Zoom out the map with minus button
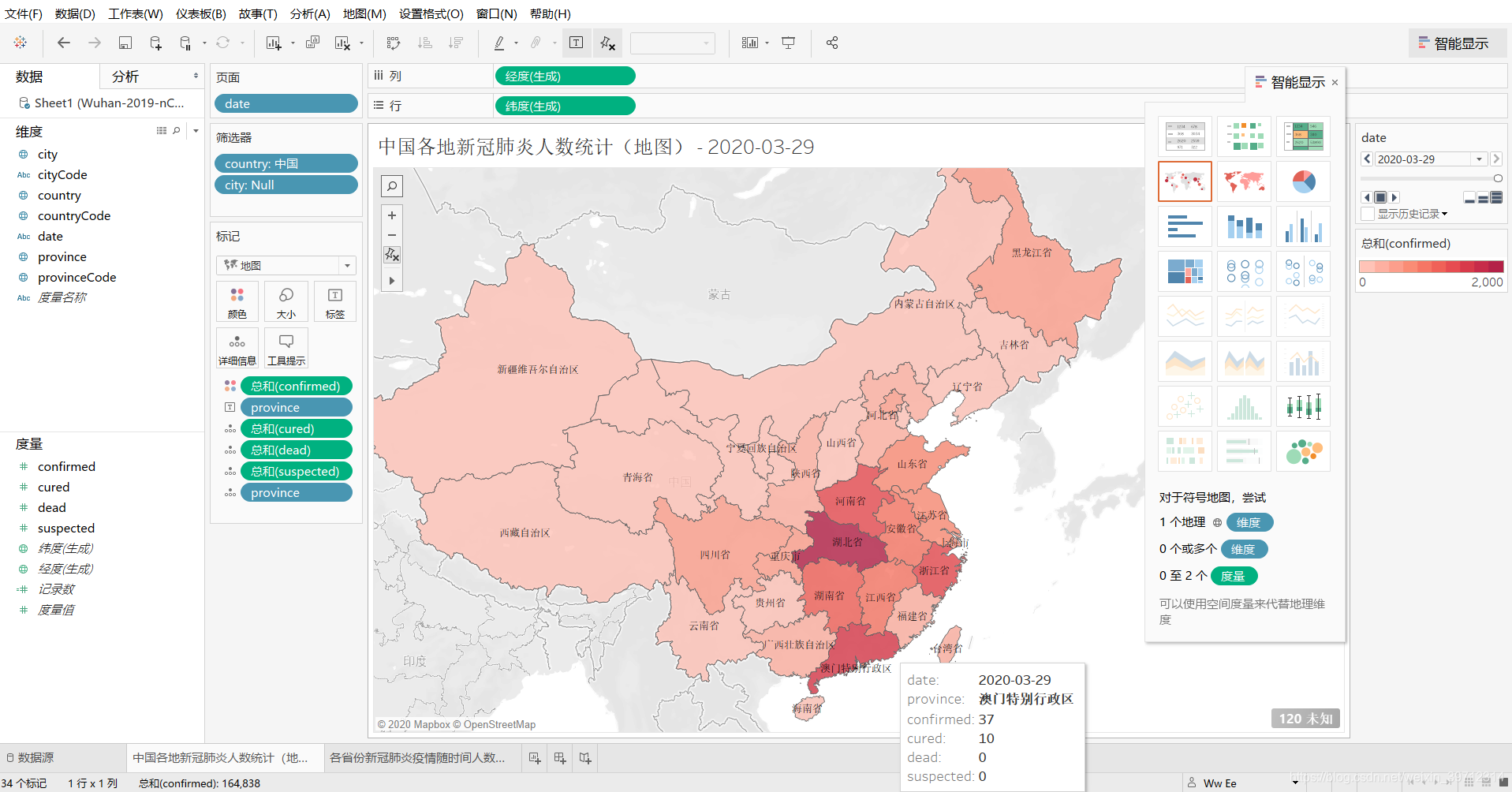Viewport: 1512px width, 792px height. click(x=392, y=235)
